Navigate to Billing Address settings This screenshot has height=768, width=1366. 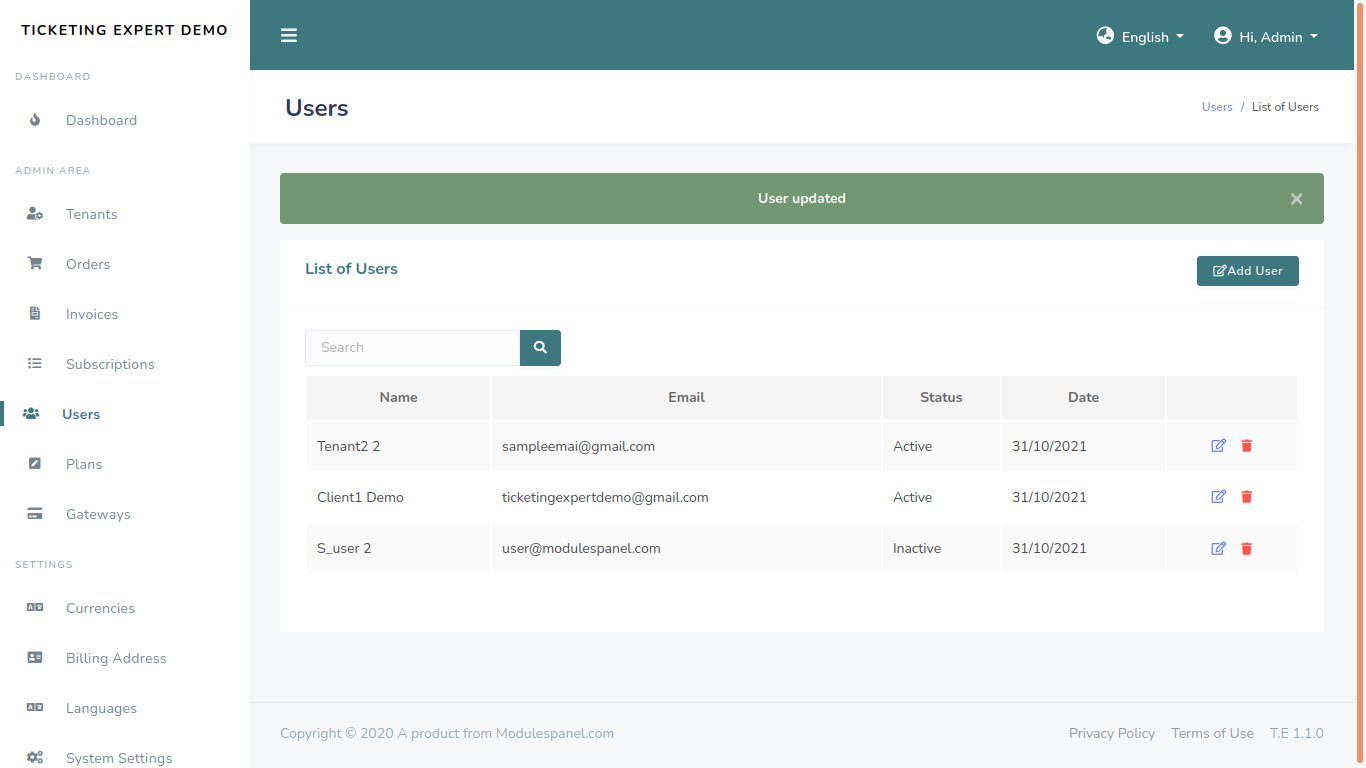pos(115,657)
